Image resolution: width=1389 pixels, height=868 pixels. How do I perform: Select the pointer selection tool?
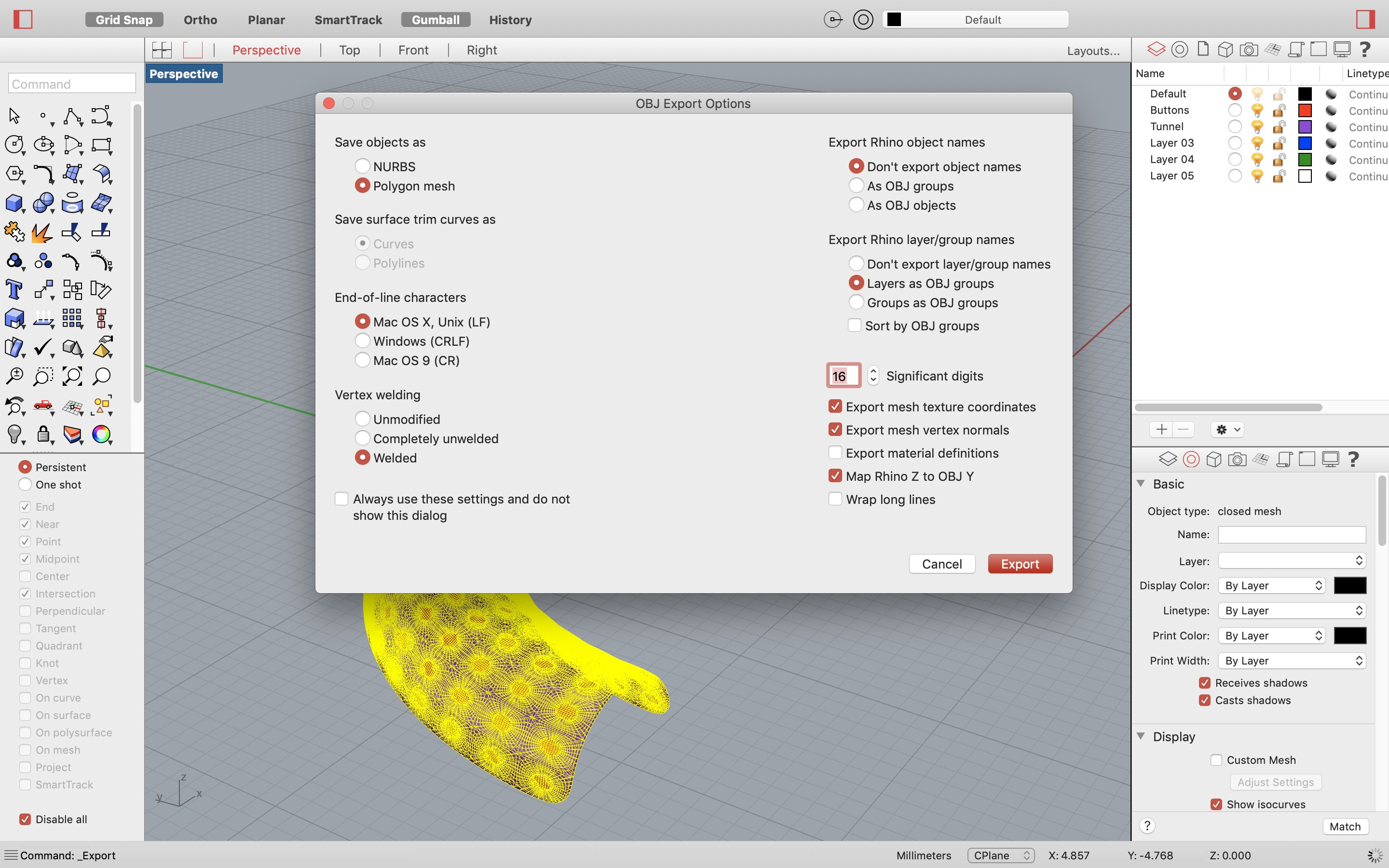tap(14, 116)
